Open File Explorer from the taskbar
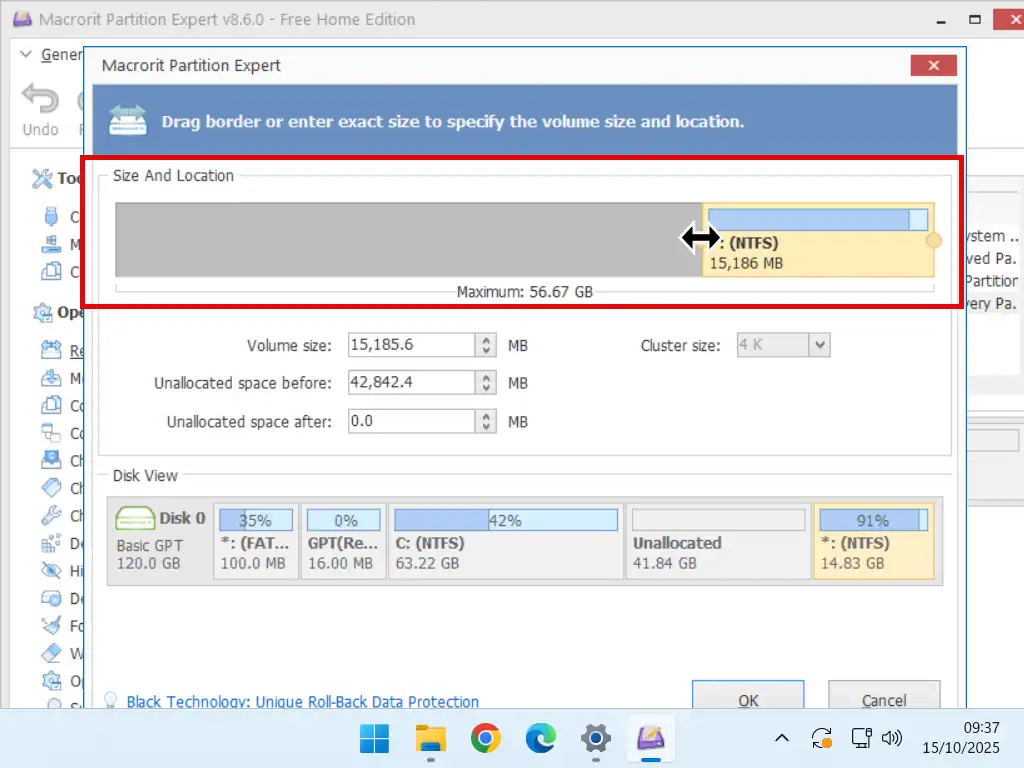Image resolution: width=1024 pixels, height=768 pixels. tap(431, 739)
